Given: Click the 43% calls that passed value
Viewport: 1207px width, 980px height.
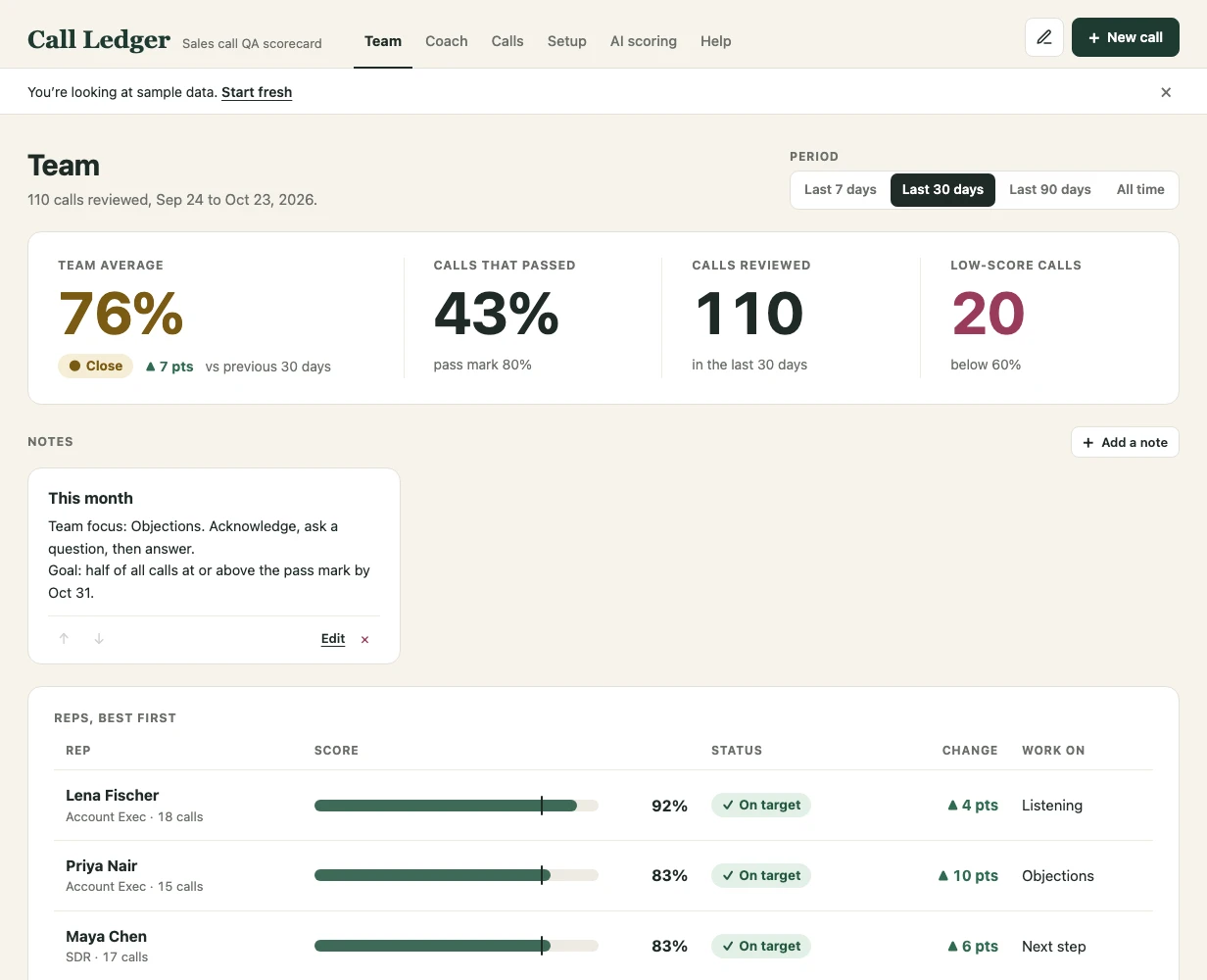Looking at the screenshot, I should click(x=497, y=314).
